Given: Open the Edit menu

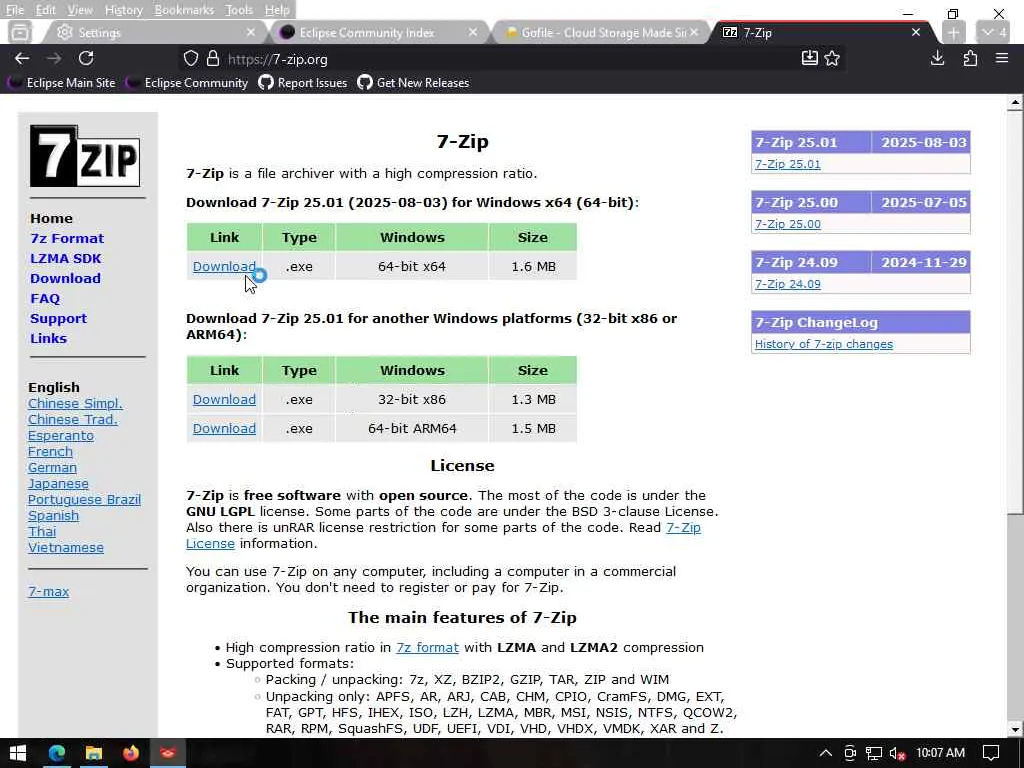Looking at the screenshot, I should click(x=46, y=10).
